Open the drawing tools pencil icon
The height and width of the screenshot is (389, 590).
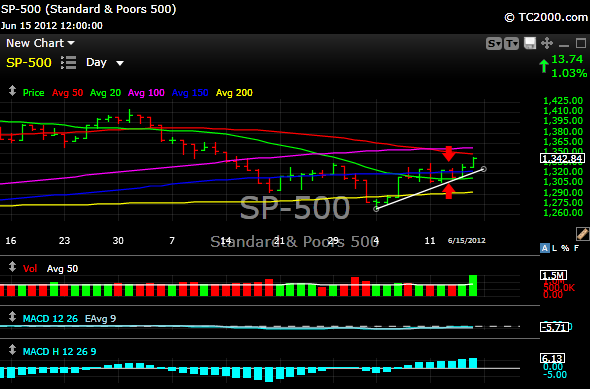(x=582, y=234)
